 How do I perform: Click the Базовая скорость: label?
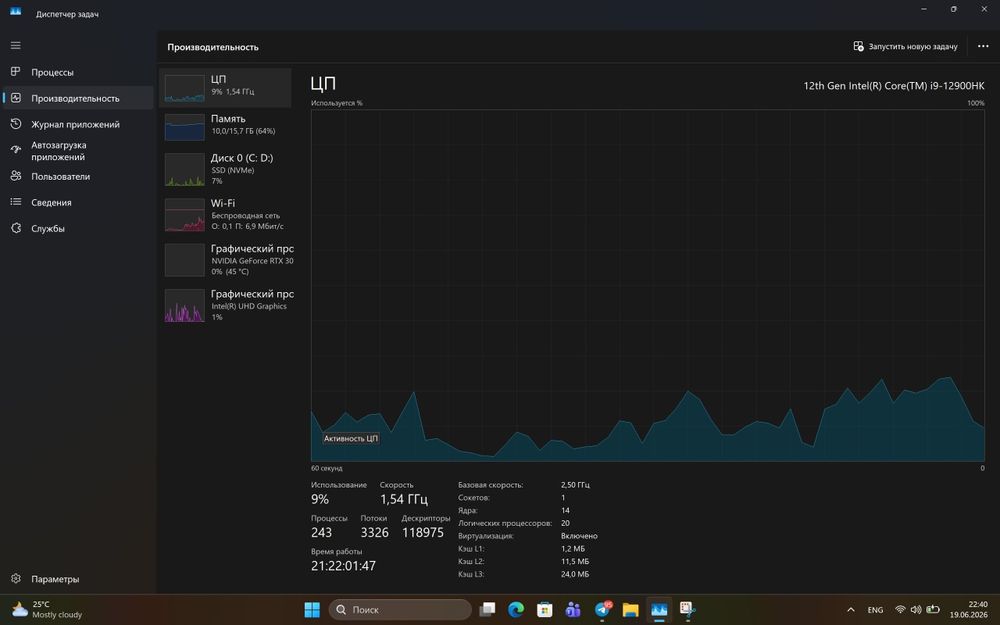point(490,485)
